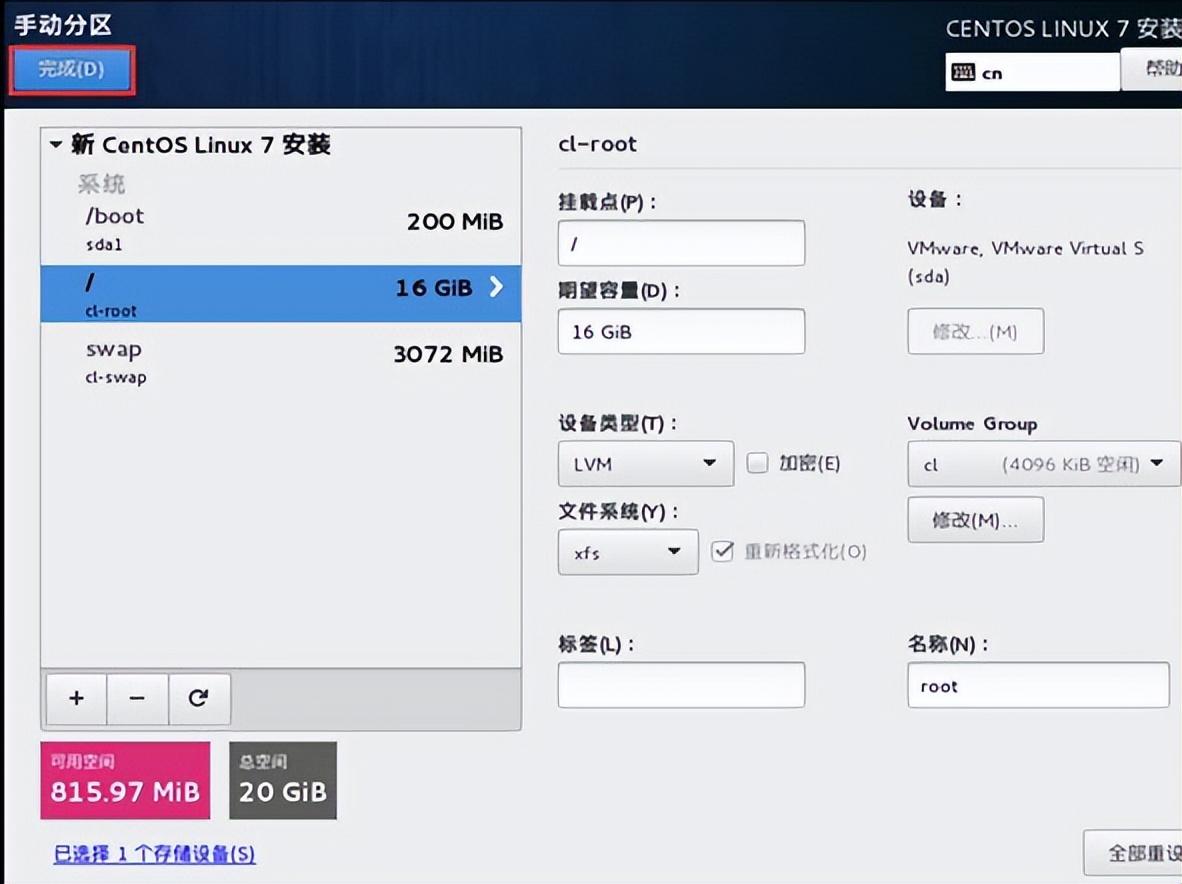Click the minus icon to remove the partition
The image size is (1182, 884).
coord(137,698)
